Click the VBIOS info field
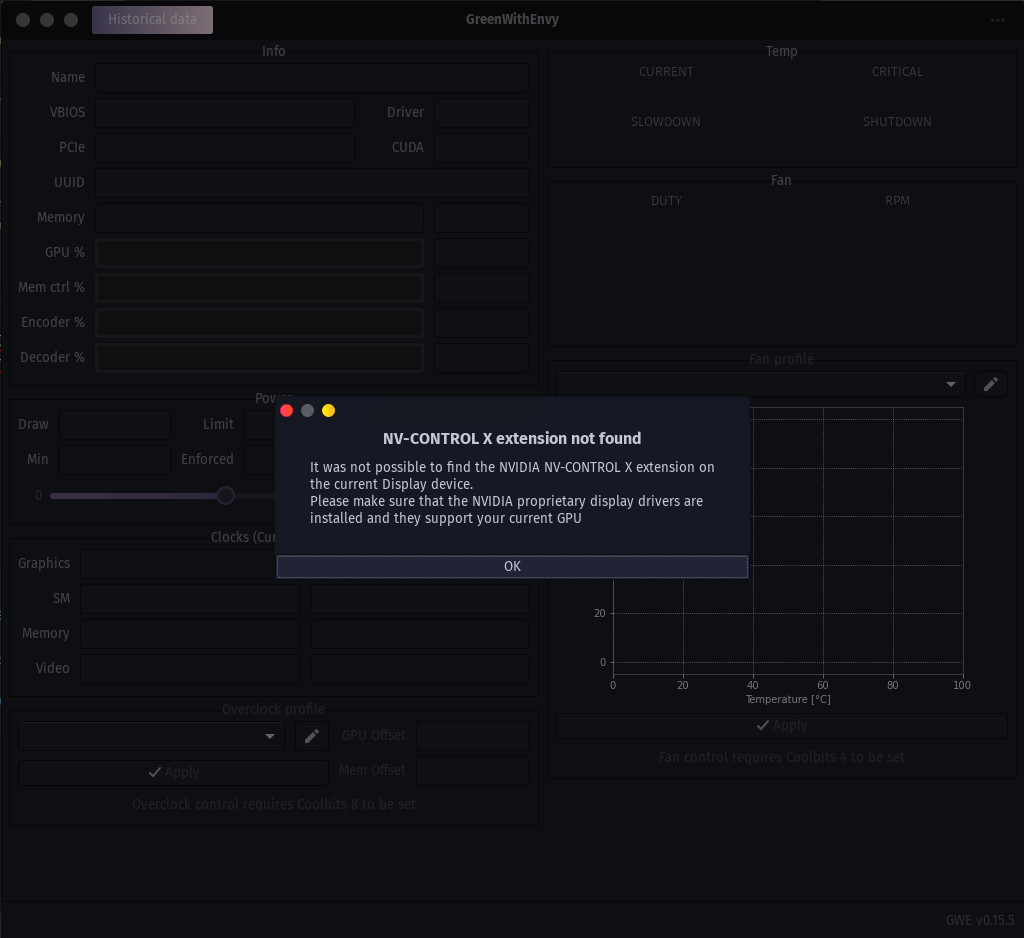This screenshot has height=938, width=1024. tap(225, 112)
